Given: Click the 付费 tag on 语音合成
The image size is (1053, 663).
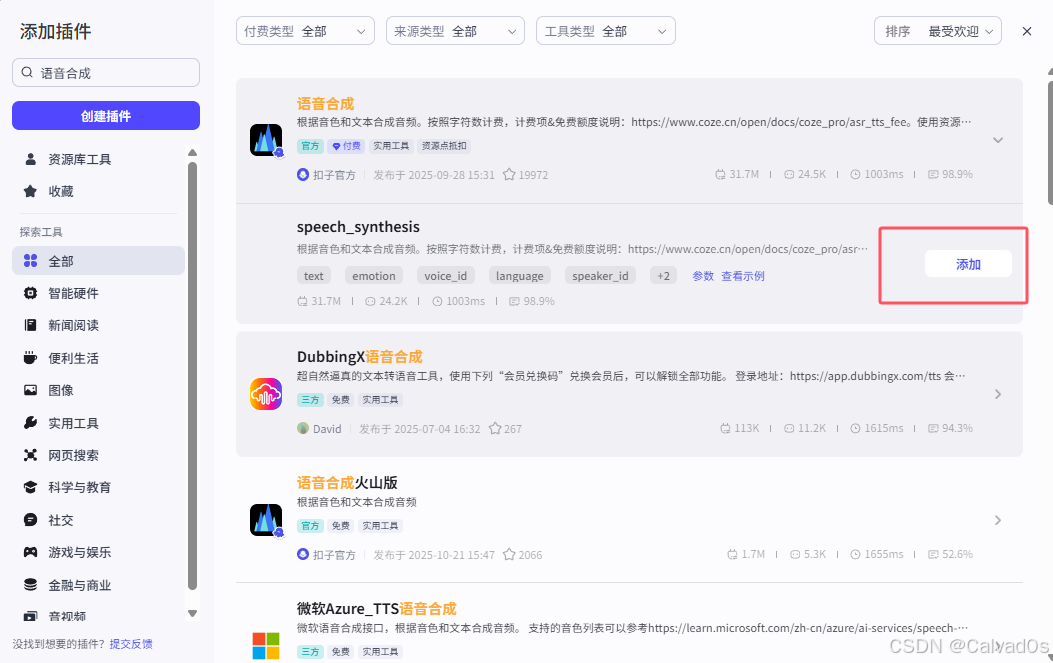Looking at the screenshot, I should point(347,146).
